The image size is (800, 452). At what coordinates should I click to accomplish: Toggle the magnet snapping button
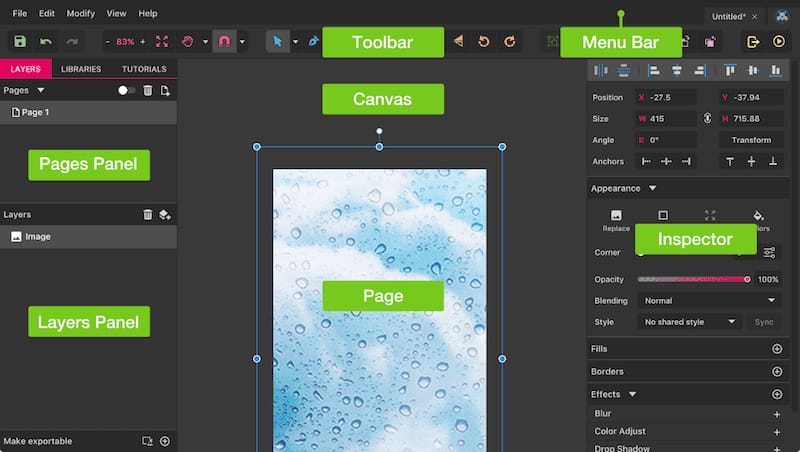tap(224, 41)
